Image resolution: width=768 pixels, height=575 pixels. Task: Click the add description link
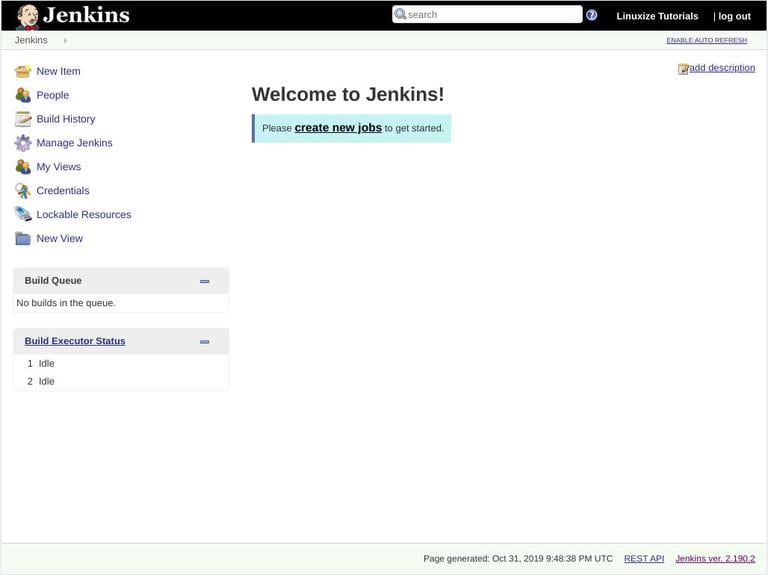coord(721,68)
